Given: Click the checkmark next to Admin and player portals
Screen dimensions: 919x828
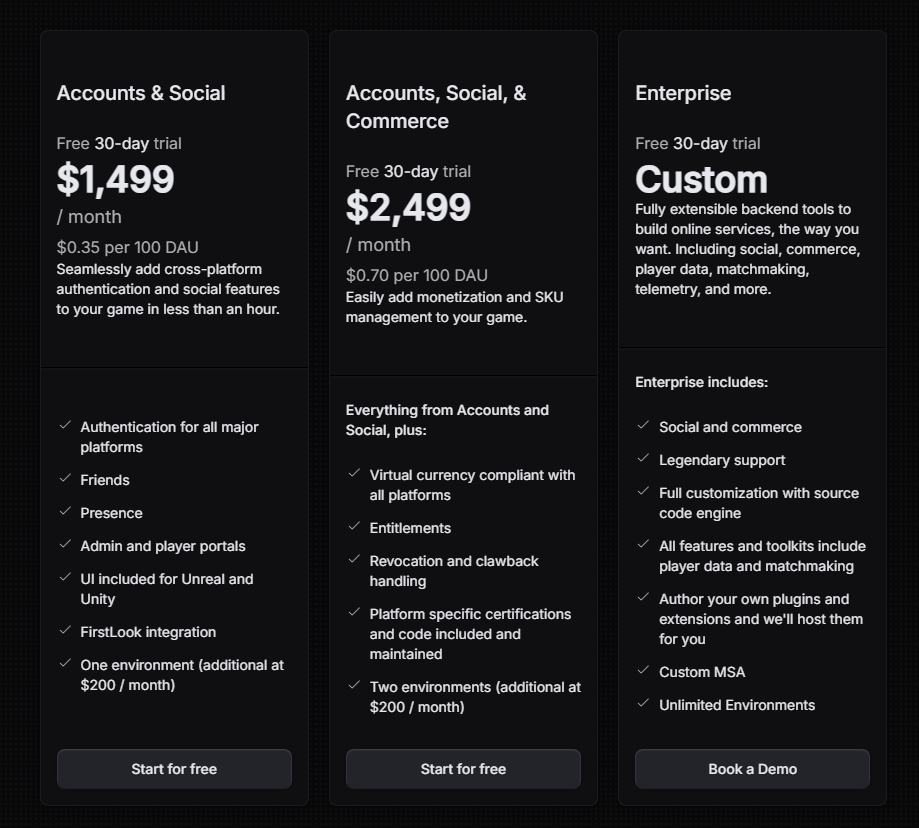Looking at the screenshot, I should click(64, 545).
